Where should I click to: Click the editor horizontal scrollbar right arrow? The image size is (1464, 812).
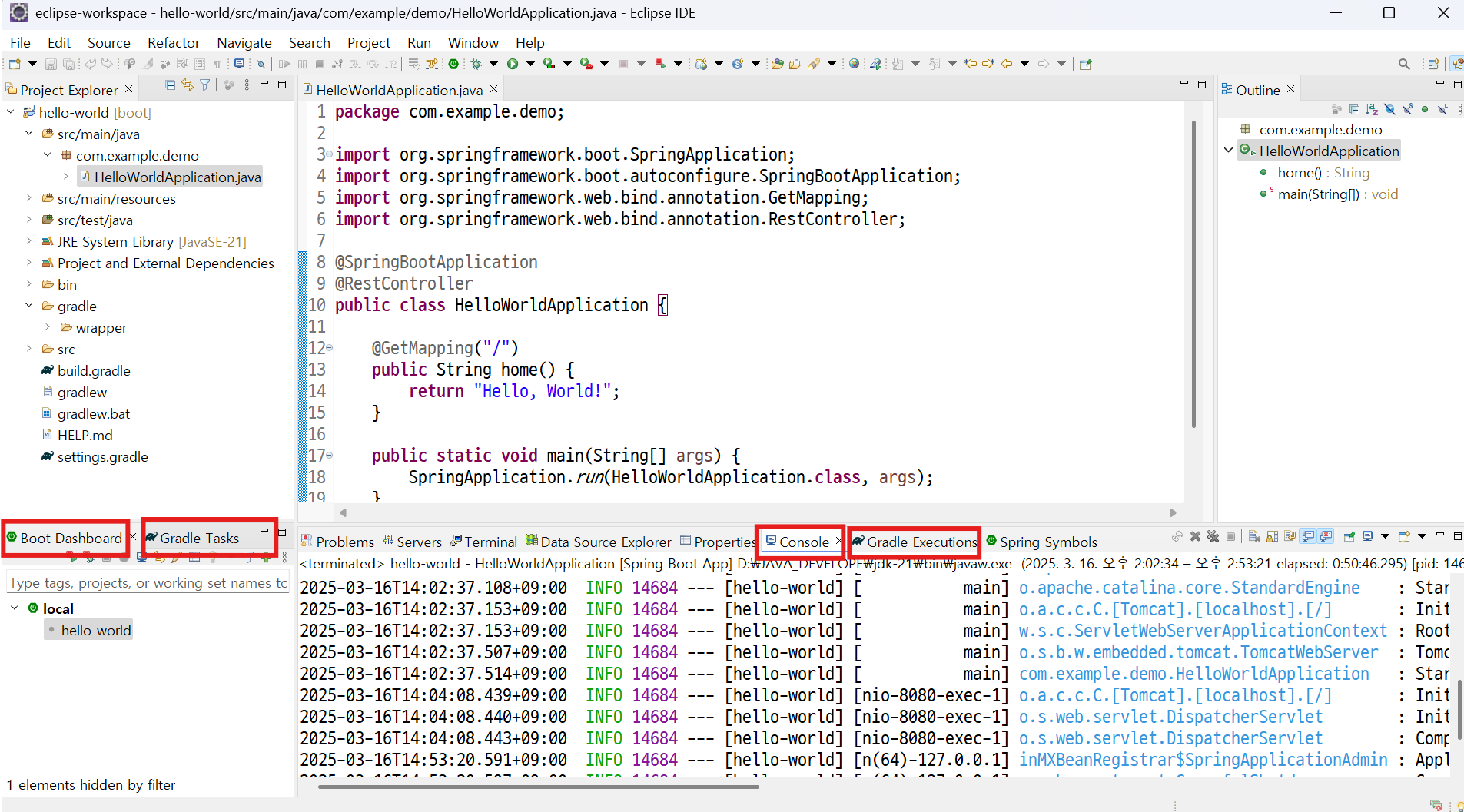[x=1173, y=512]
